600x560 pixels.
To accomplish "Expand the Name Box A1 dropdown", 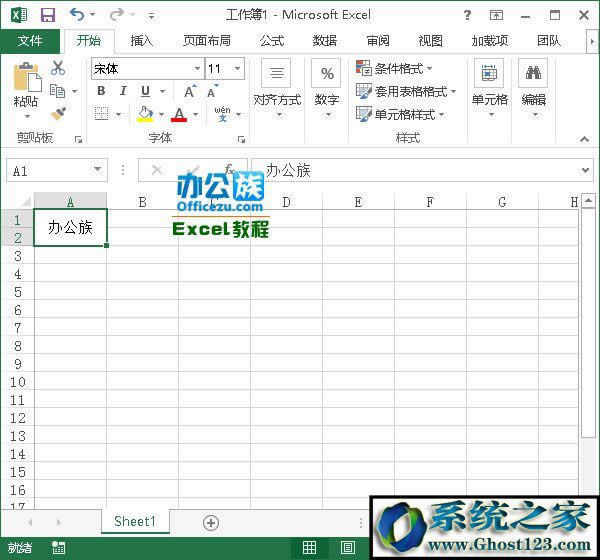I will (x=97, y=171).
